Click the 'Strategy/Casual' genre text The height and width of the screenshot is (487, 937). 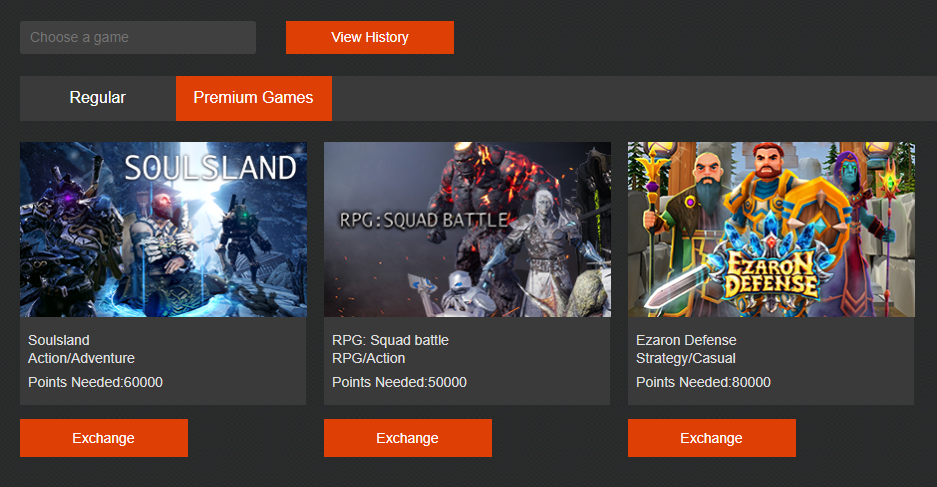685,358
